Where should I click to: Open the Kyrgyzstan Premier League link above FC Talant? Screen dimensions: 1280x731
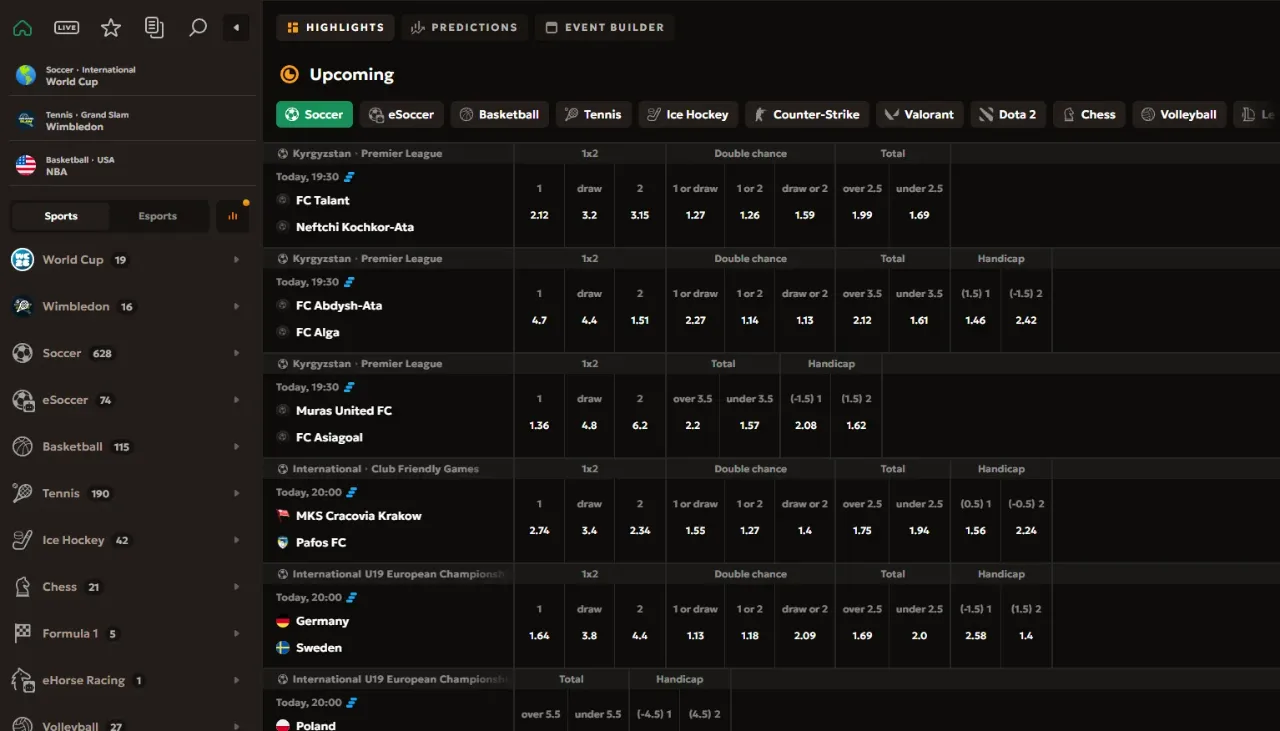(x=367, y=154)
